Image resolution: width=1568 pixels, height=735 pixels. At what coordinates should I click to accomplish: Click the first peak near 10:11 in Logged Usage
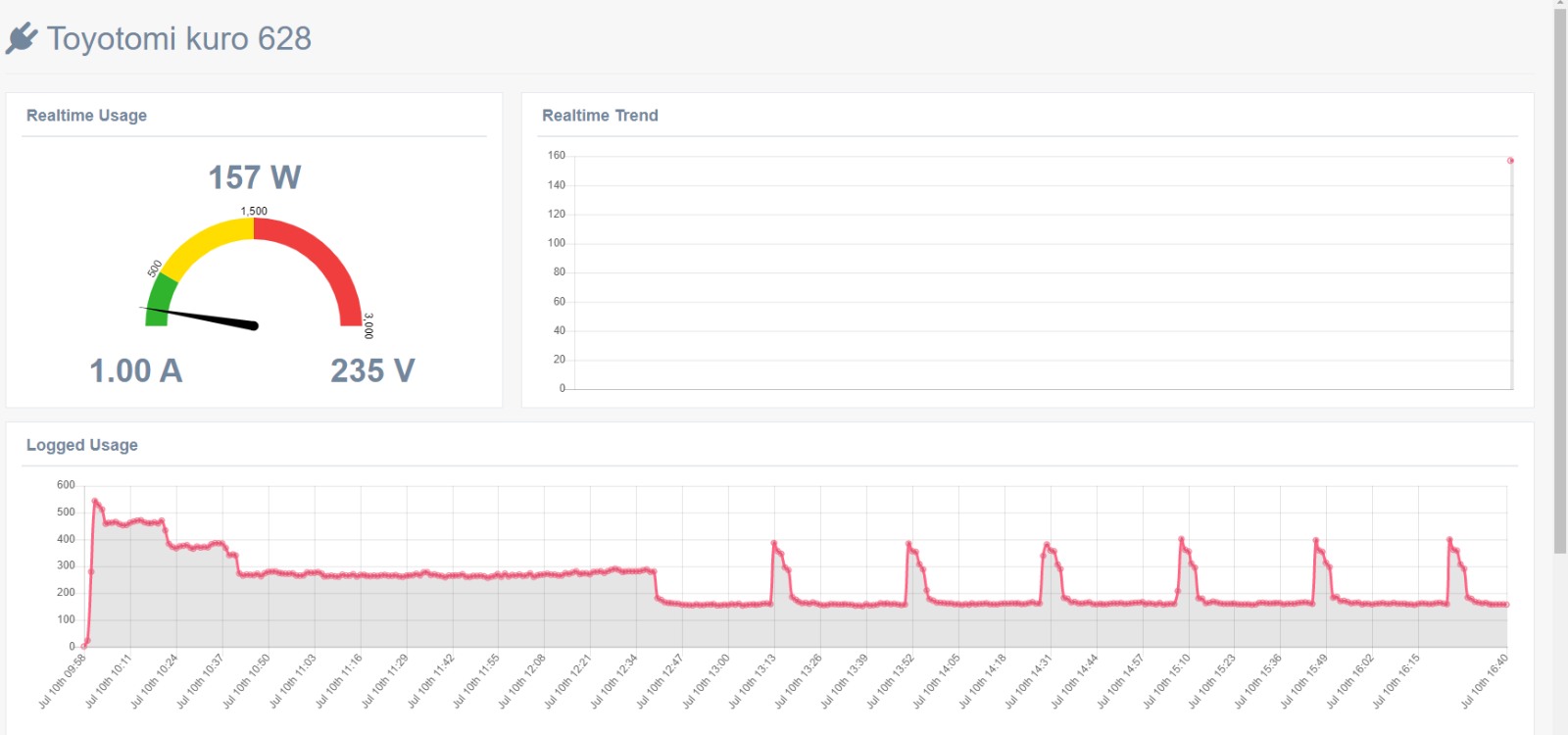(95, 501)
